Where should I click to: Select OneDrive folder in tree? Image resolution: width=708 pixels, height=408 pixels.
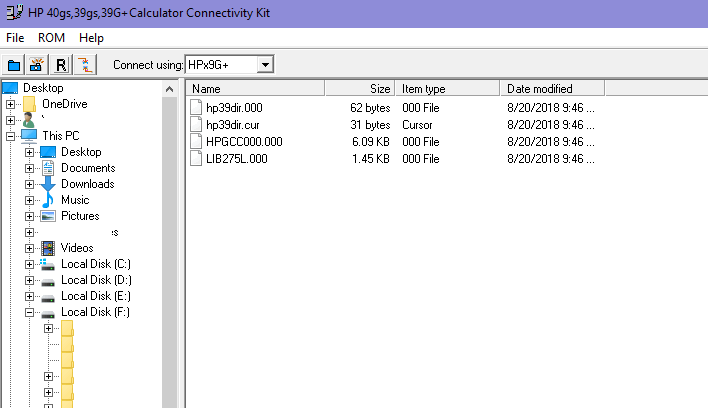coord(65,104)
